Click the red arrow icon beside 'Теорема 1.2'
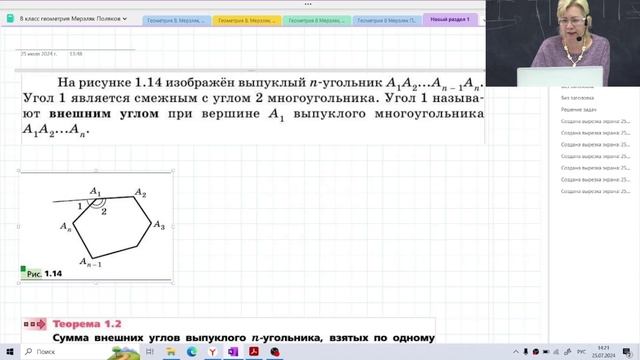The height and width of the screenshot is (360, 640). (35, 324)
